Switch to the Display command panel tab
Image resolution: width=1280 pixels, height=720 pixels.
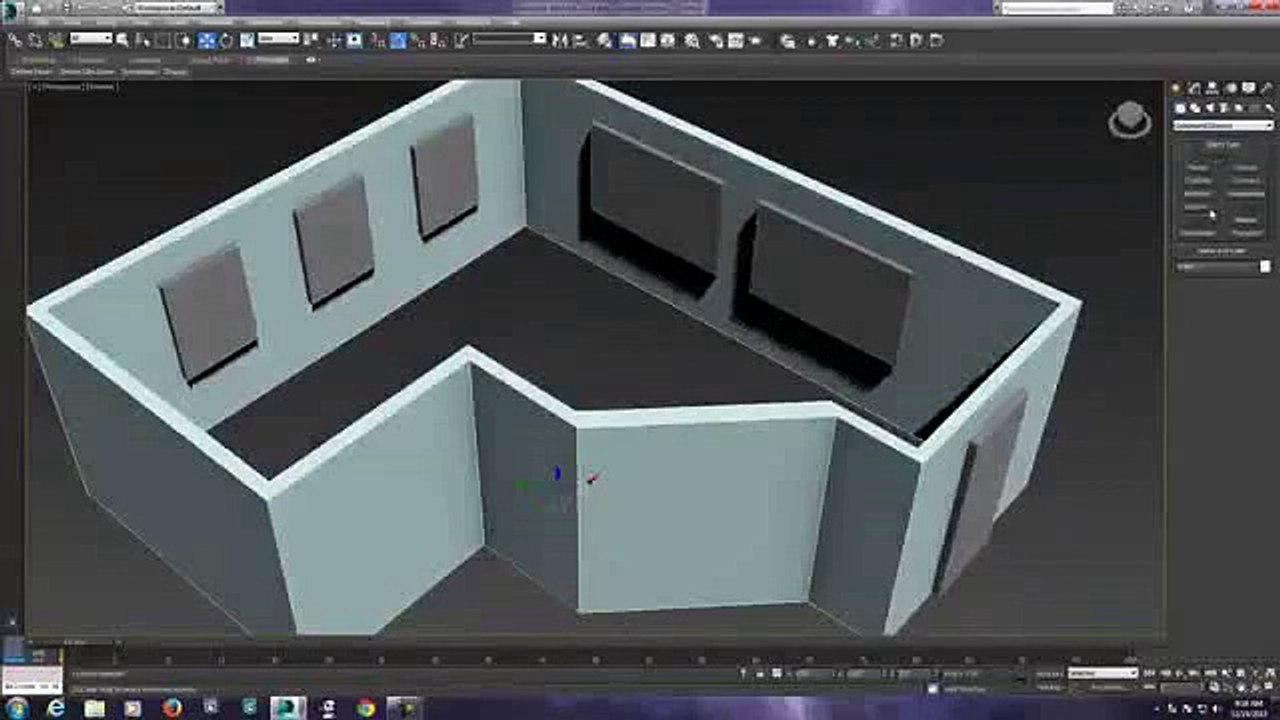point(1248,89)
